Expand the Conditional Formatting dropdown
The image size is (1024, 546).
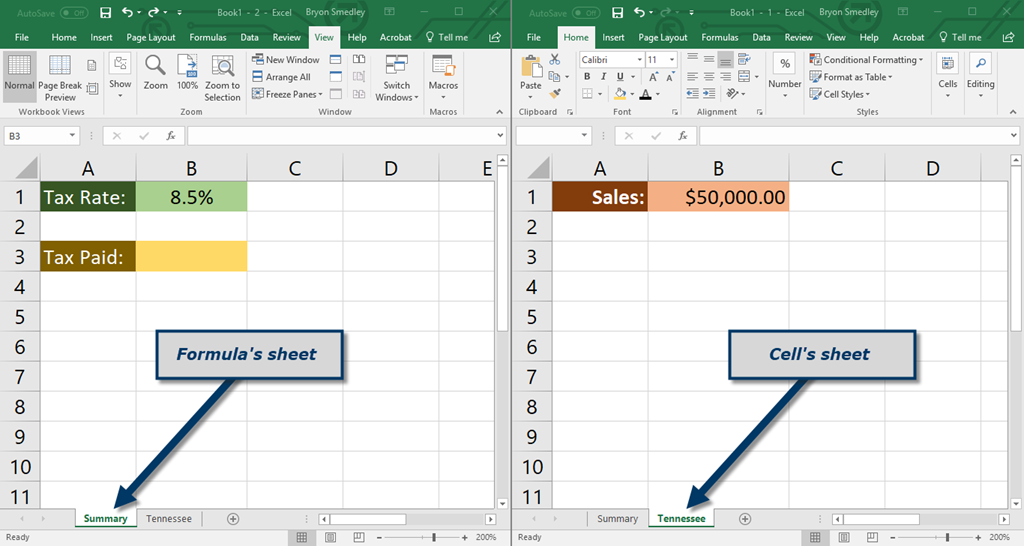tap(866, 60)
